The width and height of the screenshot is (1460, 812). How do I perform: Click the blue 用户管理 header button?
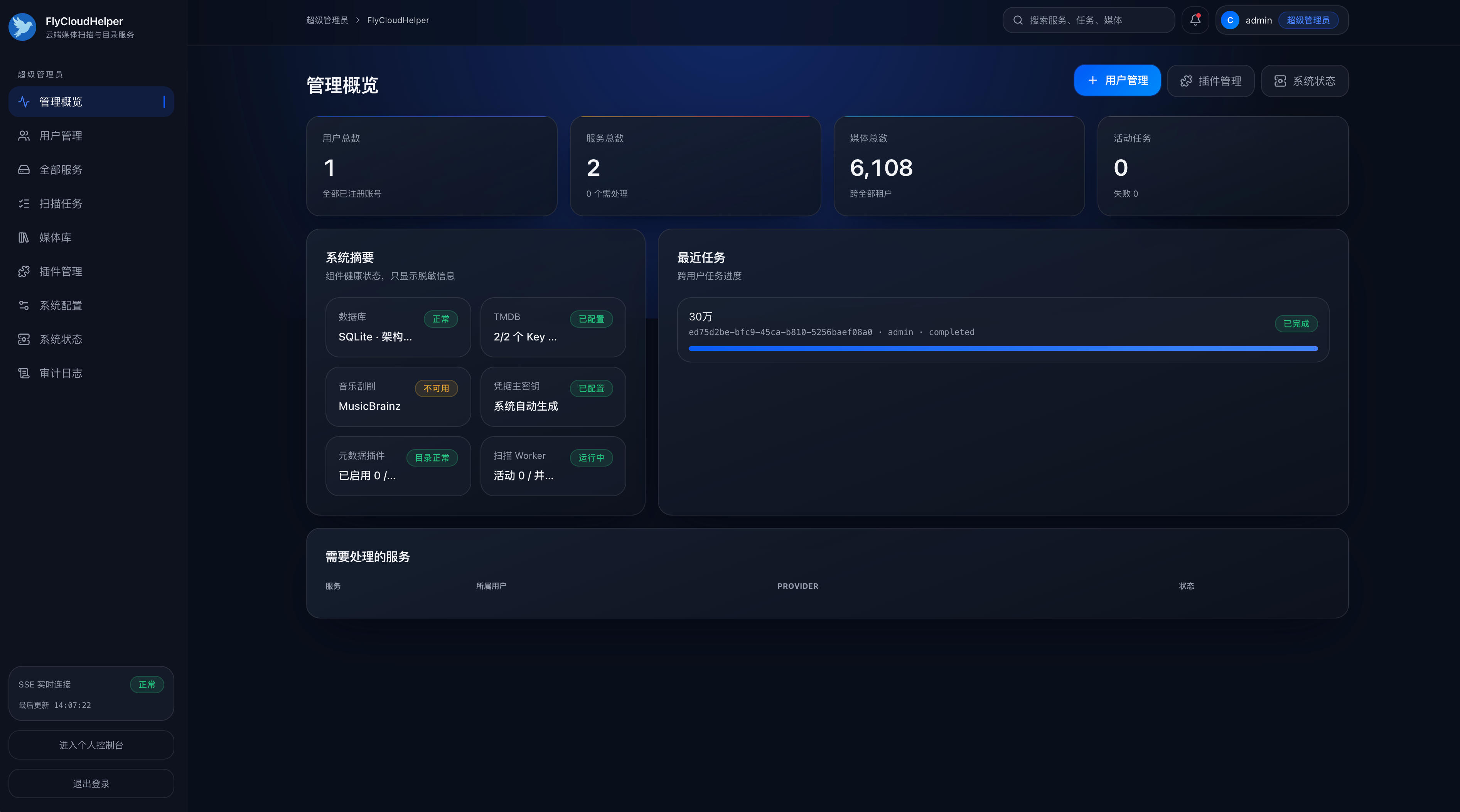click(1117, 81)
